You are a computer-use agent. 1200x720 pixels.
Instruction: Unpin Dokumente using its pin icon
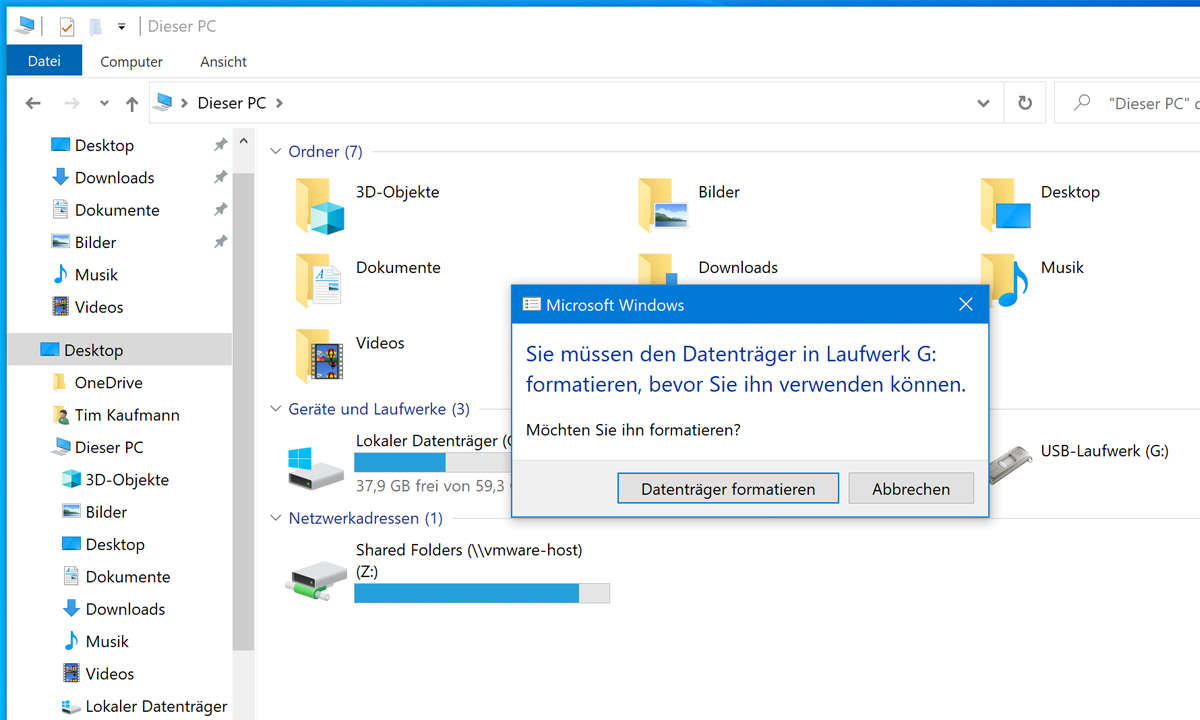220,210
